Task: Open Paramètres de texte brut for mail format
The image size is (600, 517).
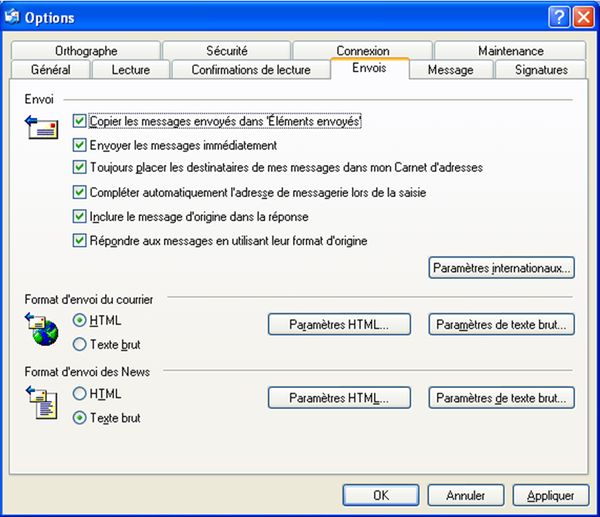Action: tap(501, 325)
